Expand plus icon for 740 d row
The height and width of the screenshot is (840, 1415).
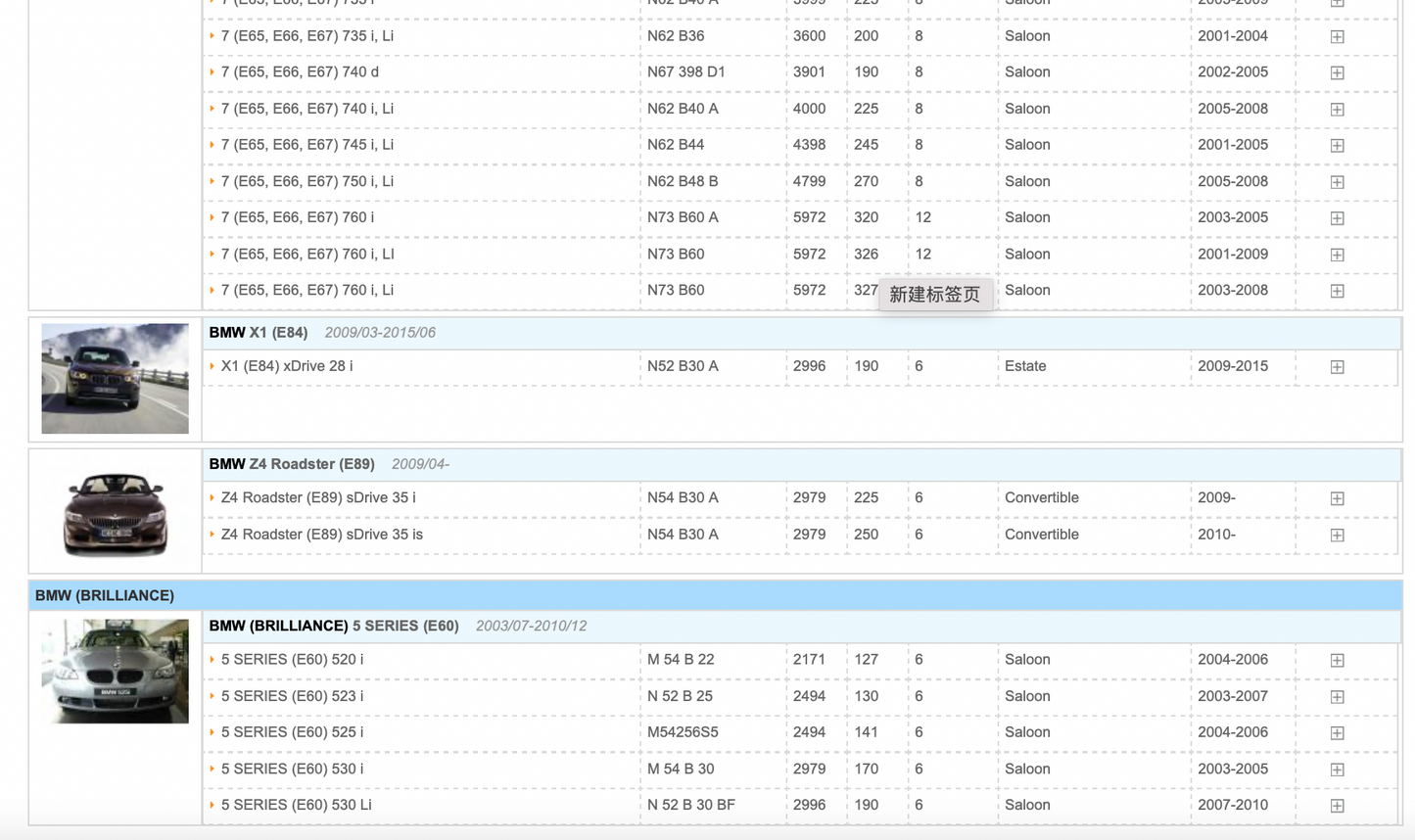tap(1337, 72)
